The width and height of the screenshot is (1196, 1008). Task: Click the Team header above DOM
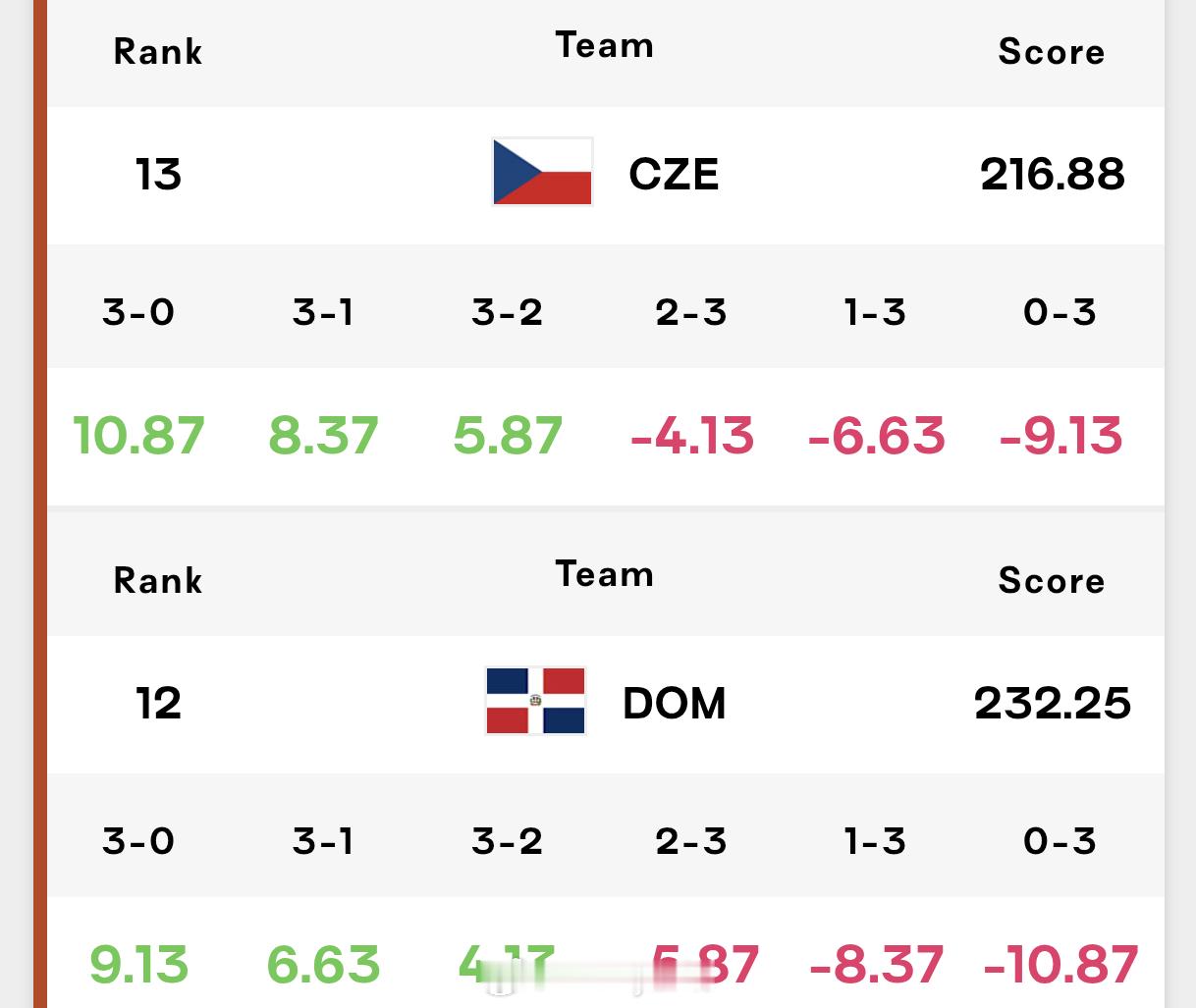605,574
